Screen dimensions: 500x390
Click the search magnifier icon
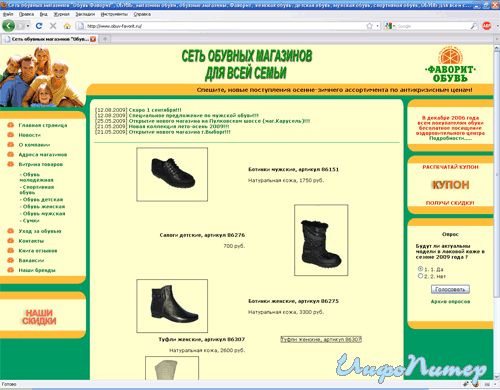(x=473, y=26)
